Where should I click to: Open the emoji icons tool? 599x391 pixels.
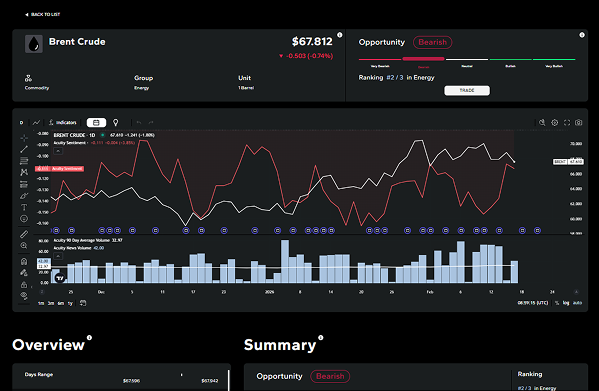(x=24, y=219)
